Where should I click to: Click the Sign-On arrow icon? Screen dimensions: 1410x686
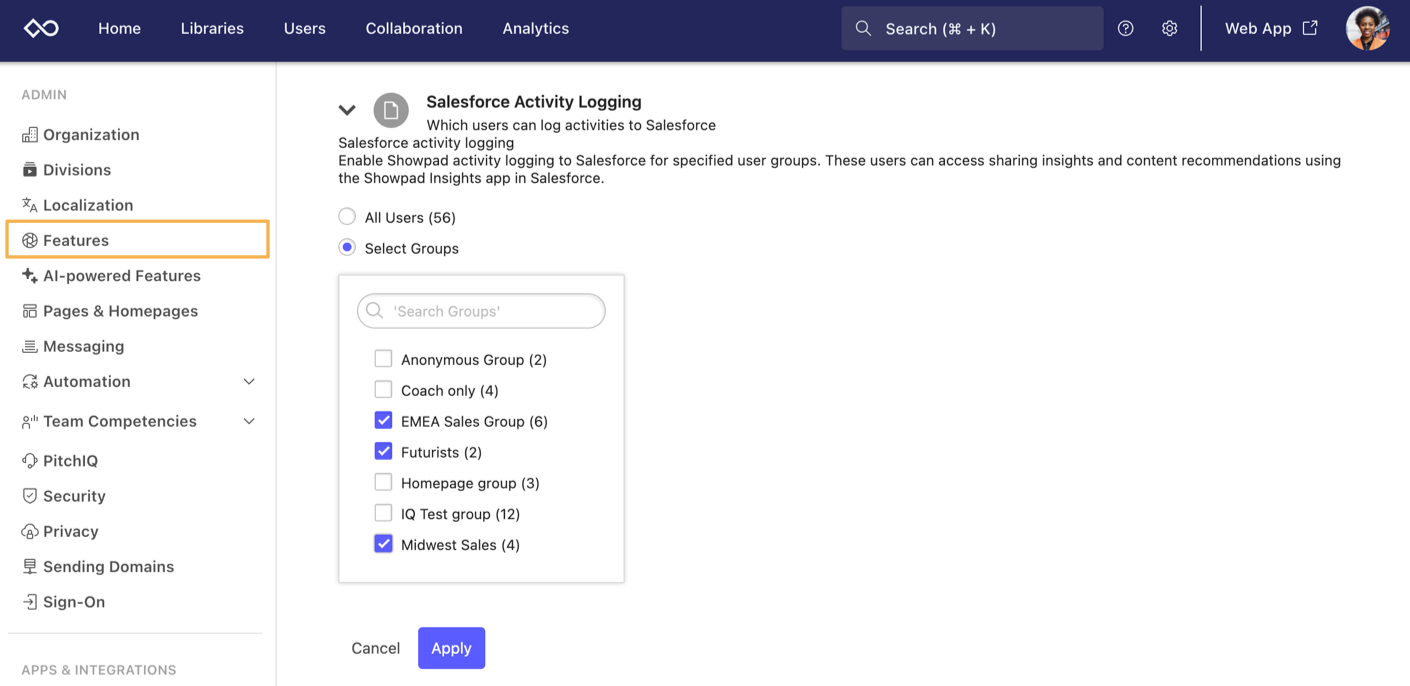coord(30,601)
